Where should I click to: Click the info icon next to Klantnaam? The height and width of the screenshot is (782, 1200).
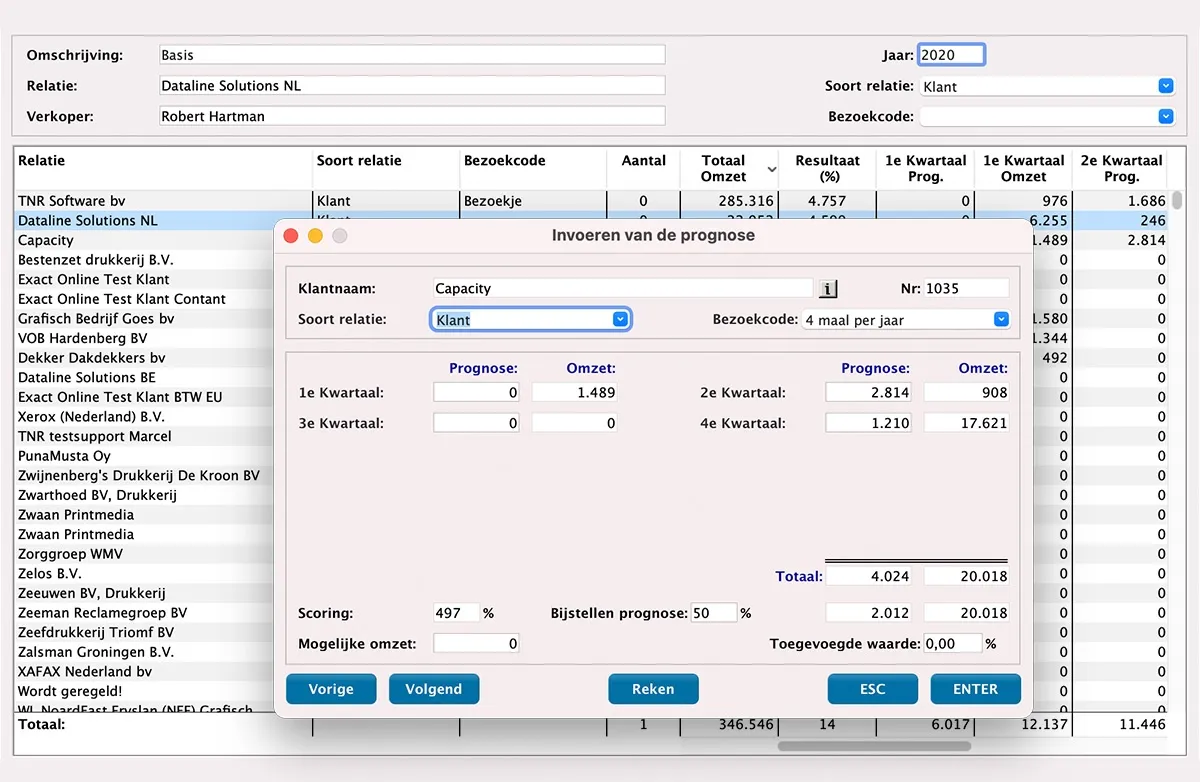828,289
